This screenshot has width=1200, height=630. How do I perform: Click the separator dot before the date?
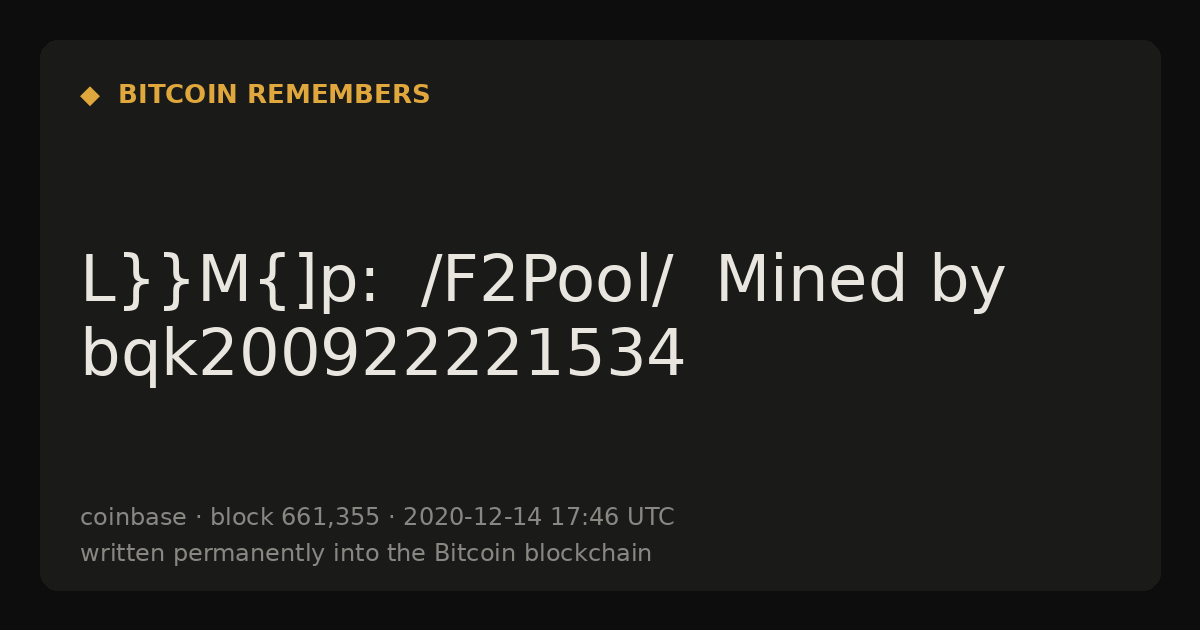click(391, 518)
